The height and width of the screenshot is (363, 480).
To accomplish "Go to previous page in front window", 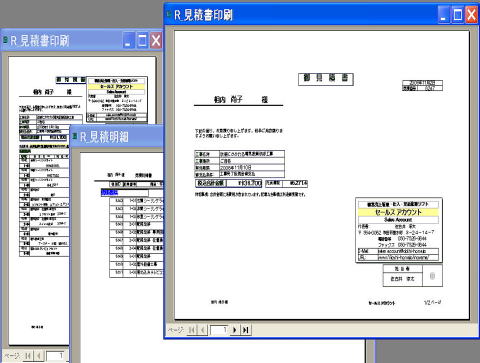I will click(x=203, y=330).
